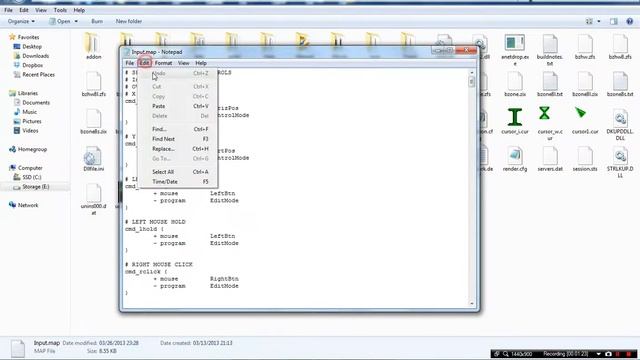Open the addon folder in Explorer
Screen dimensions: 640x360
point(93,45)
